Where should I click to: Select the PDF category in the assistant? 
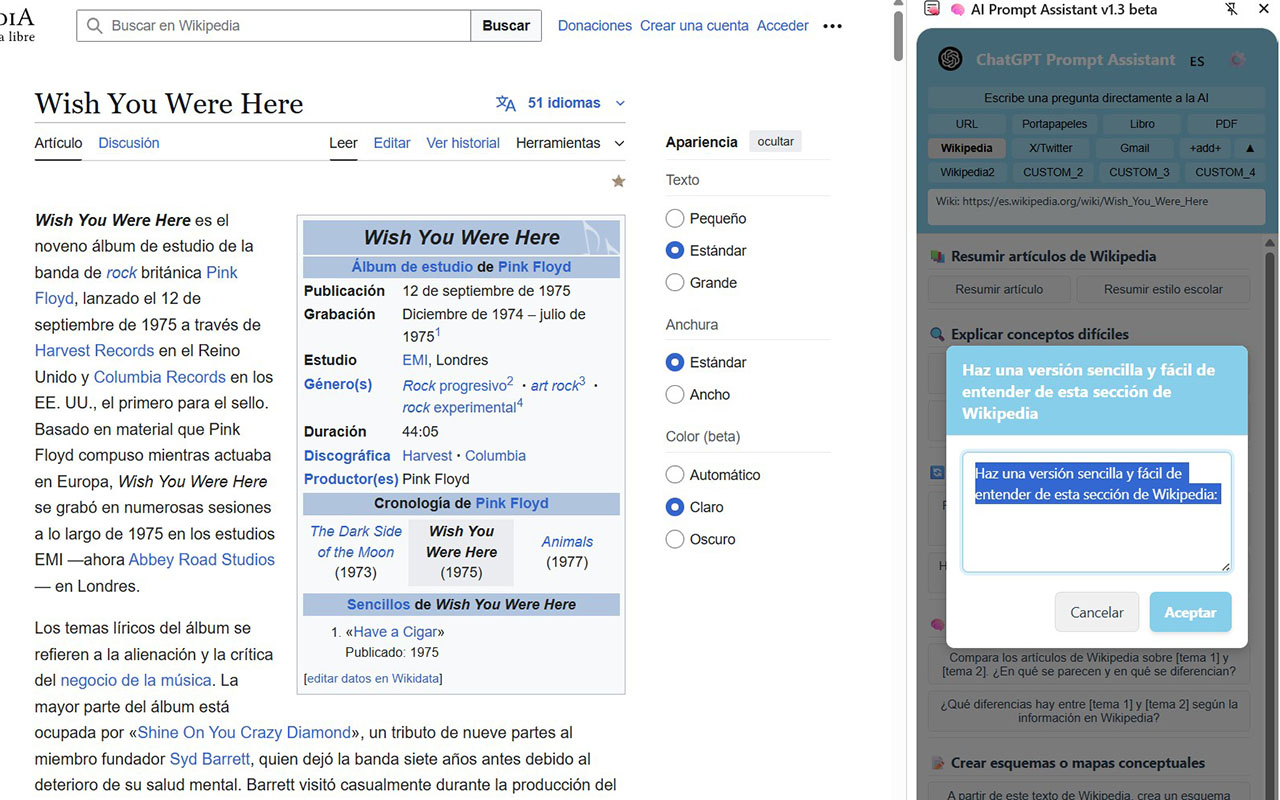pyautogui.click(x=1226, y=124)
